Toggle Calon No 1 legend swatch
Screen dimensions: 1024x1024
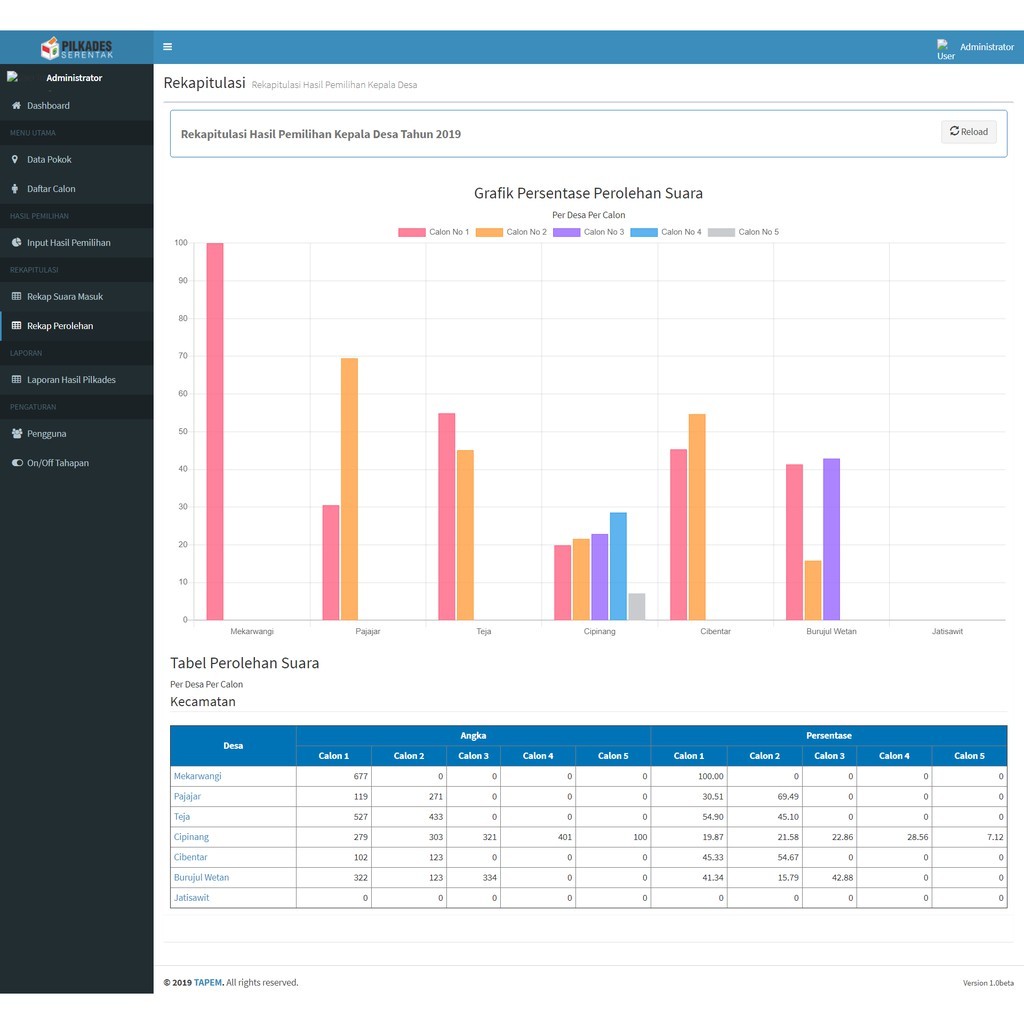411,232
